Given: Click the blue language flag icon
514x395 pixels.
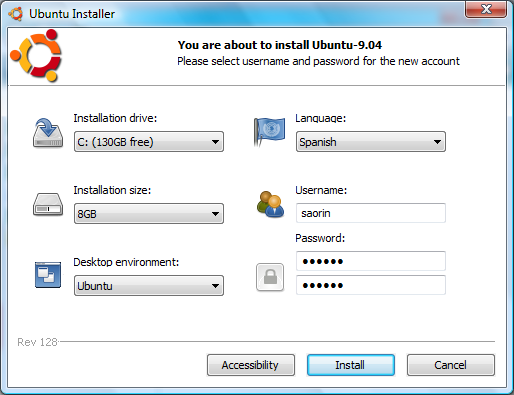Looking at the screenshot, I should coord(269,132).
